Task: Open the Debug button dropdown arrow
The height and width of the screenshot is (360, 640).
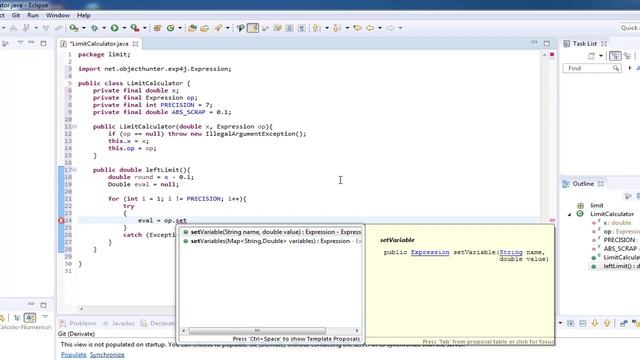Action: coord(104,28)
